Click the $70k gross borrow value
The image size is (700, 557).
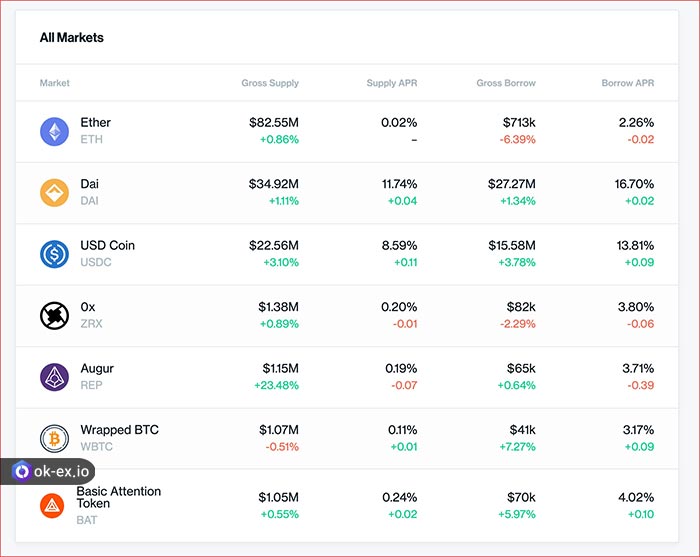[521, 497]
